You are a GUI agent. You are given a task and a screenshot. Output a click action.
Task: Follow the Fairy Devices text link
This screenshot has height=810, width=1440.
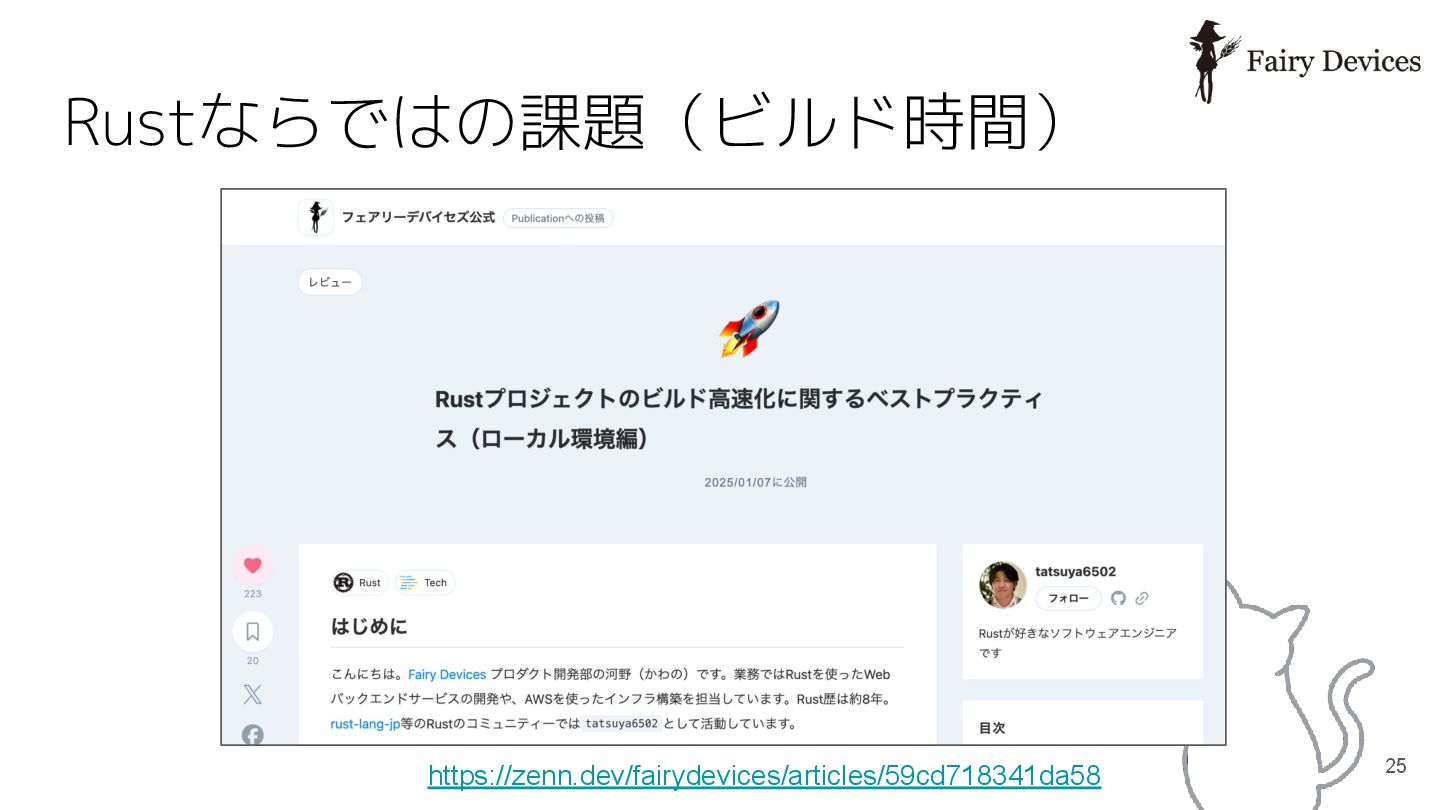click(x=447, y=674)
